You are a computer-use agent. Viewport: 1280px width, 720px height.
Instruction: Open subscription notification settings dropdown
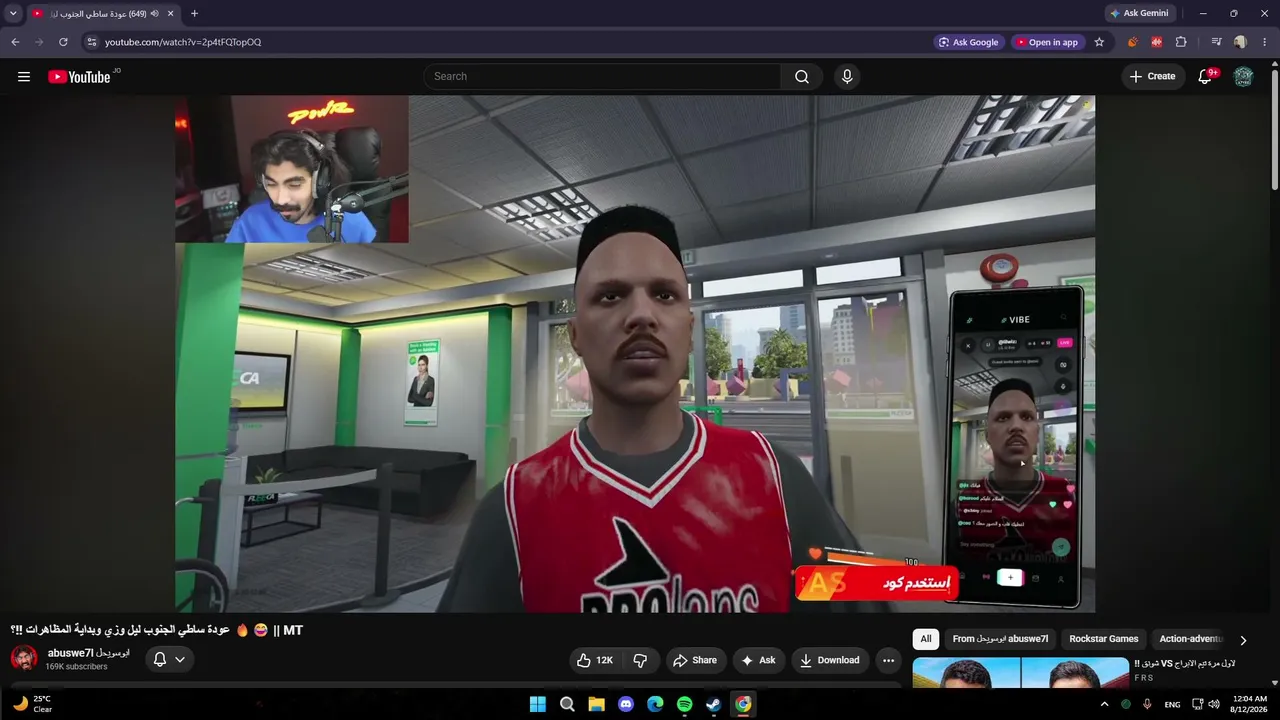[169, 659]
